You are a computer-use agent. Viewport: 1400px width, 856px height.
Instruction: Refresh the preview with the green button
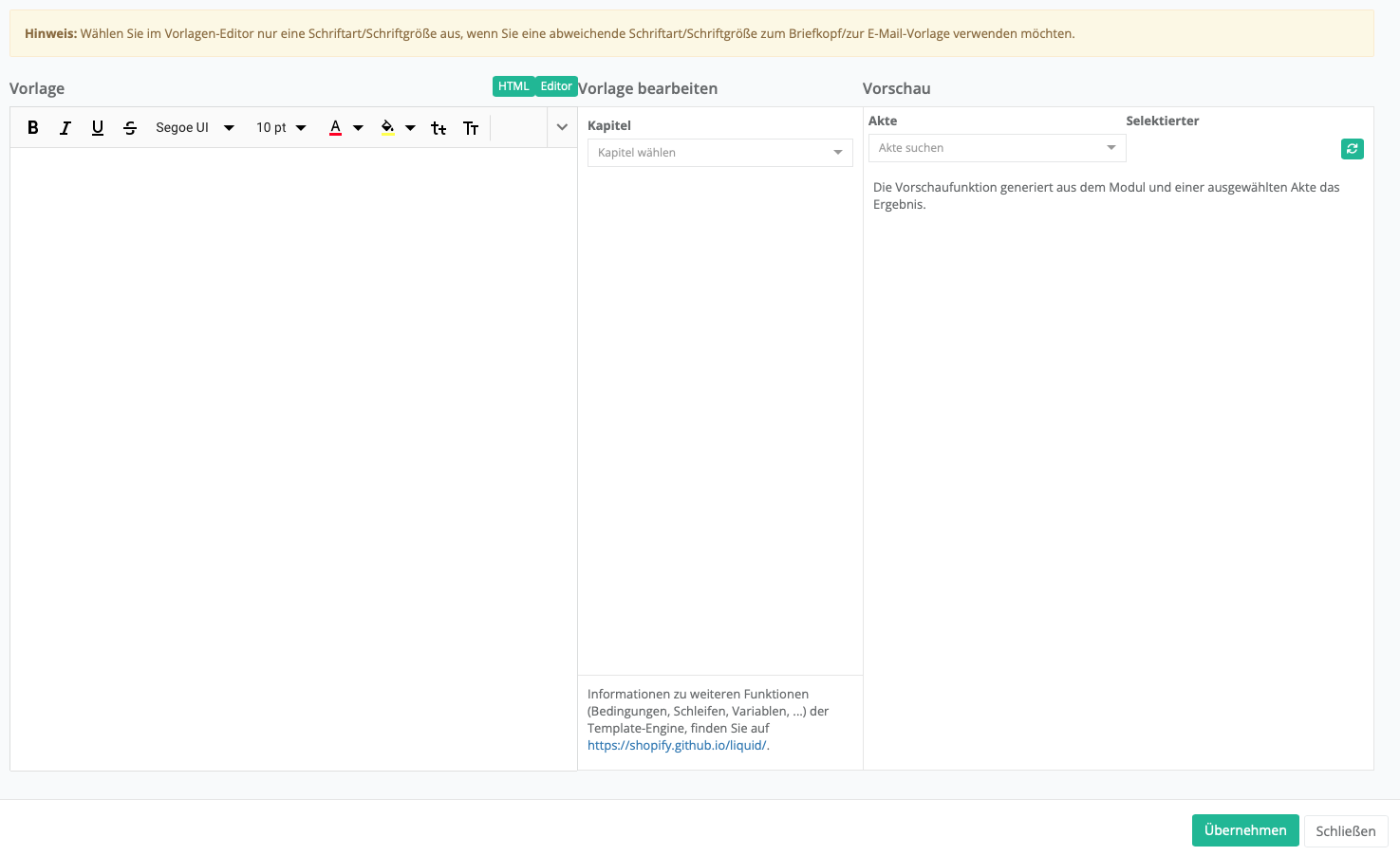[x=1352, y=149]
